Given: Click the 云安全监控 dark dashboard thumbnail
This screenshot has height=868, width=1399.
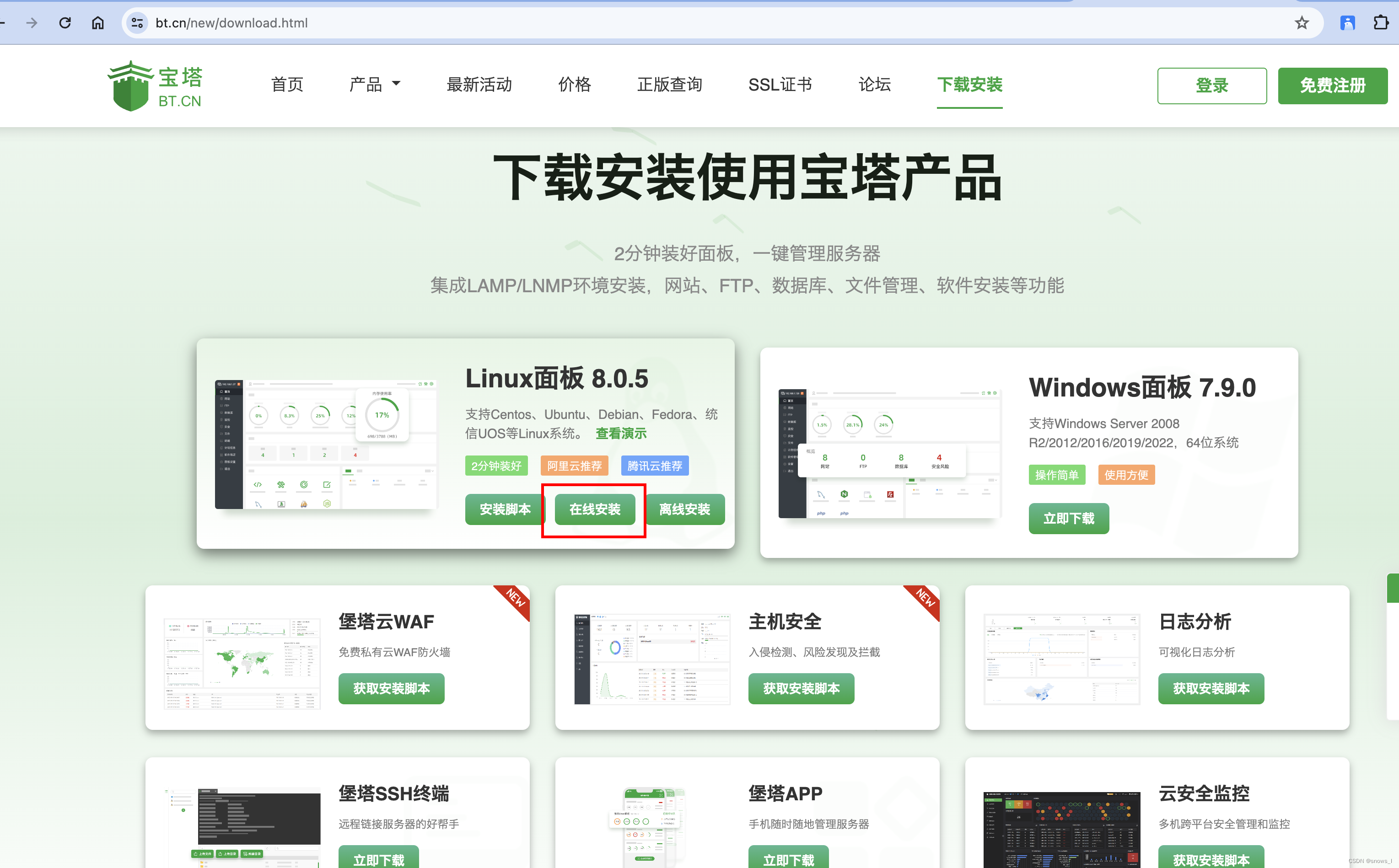Looking at the screenshot, I should click(1061, 830).
